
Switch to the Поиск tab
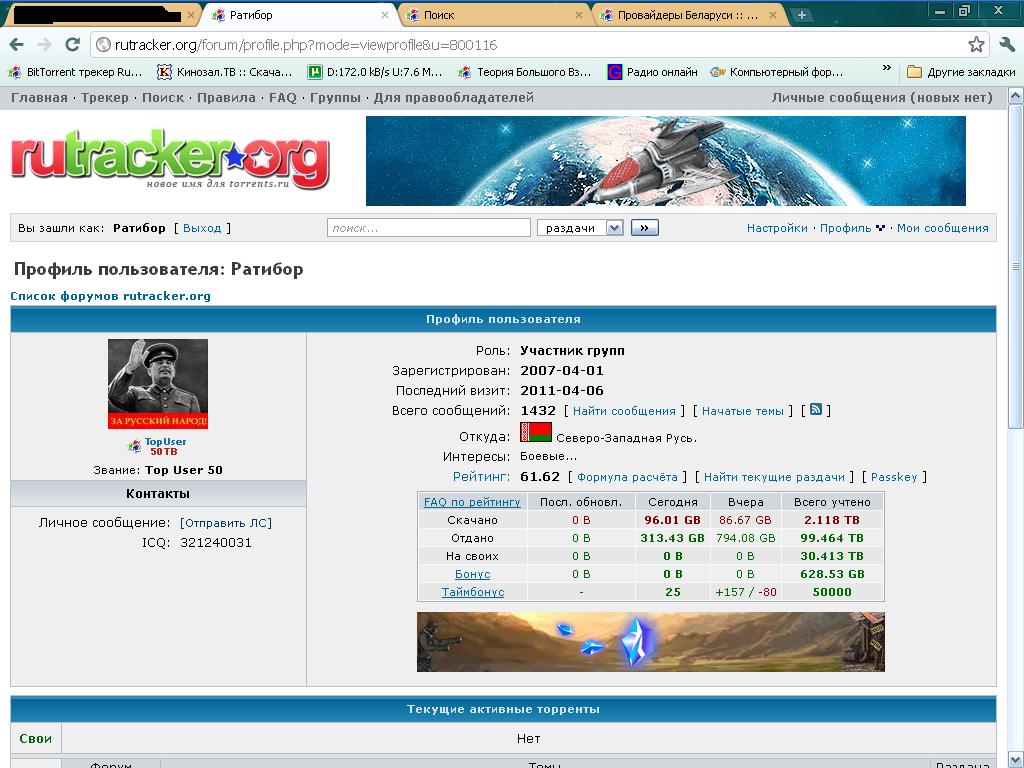494,15
